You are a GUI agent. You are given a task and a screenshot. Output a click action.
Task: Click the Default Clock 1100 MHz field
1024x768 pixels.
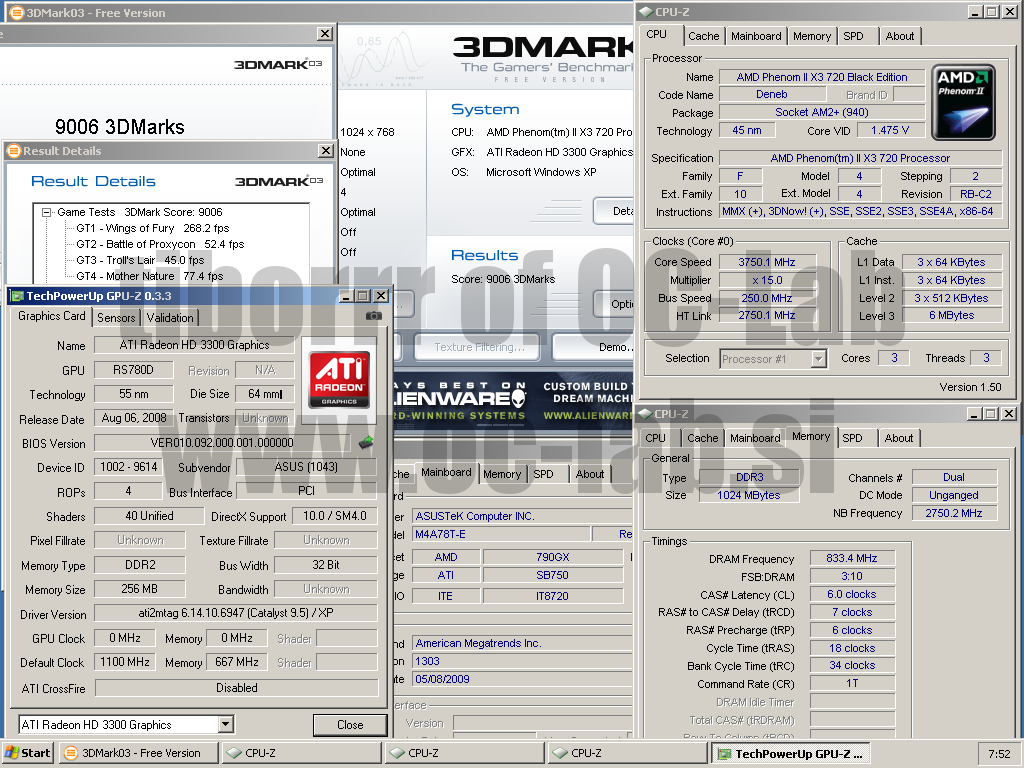[125, 662]
